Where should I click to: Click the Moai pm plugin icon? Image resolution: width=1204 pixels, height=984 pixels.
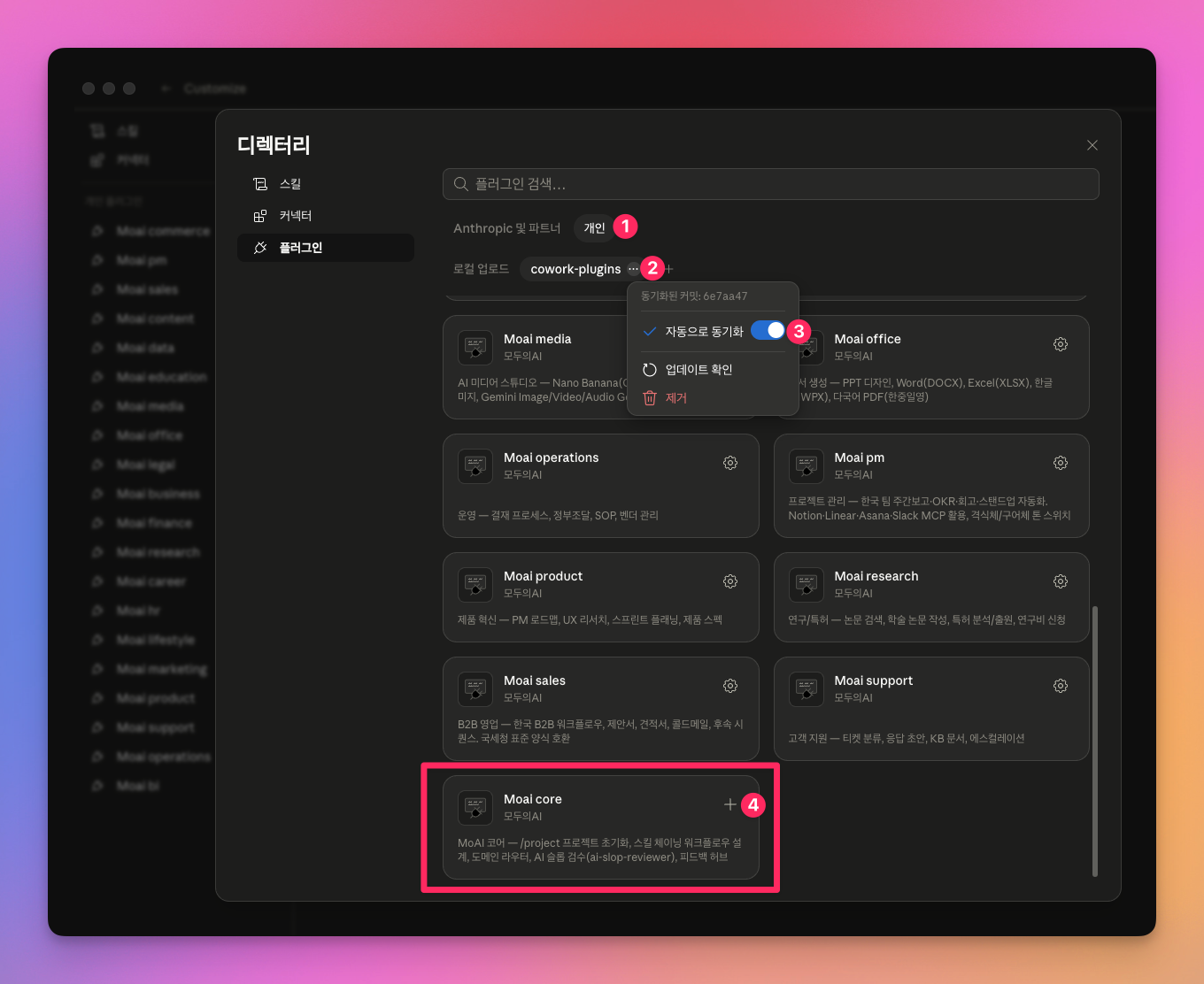click(806, 466)
